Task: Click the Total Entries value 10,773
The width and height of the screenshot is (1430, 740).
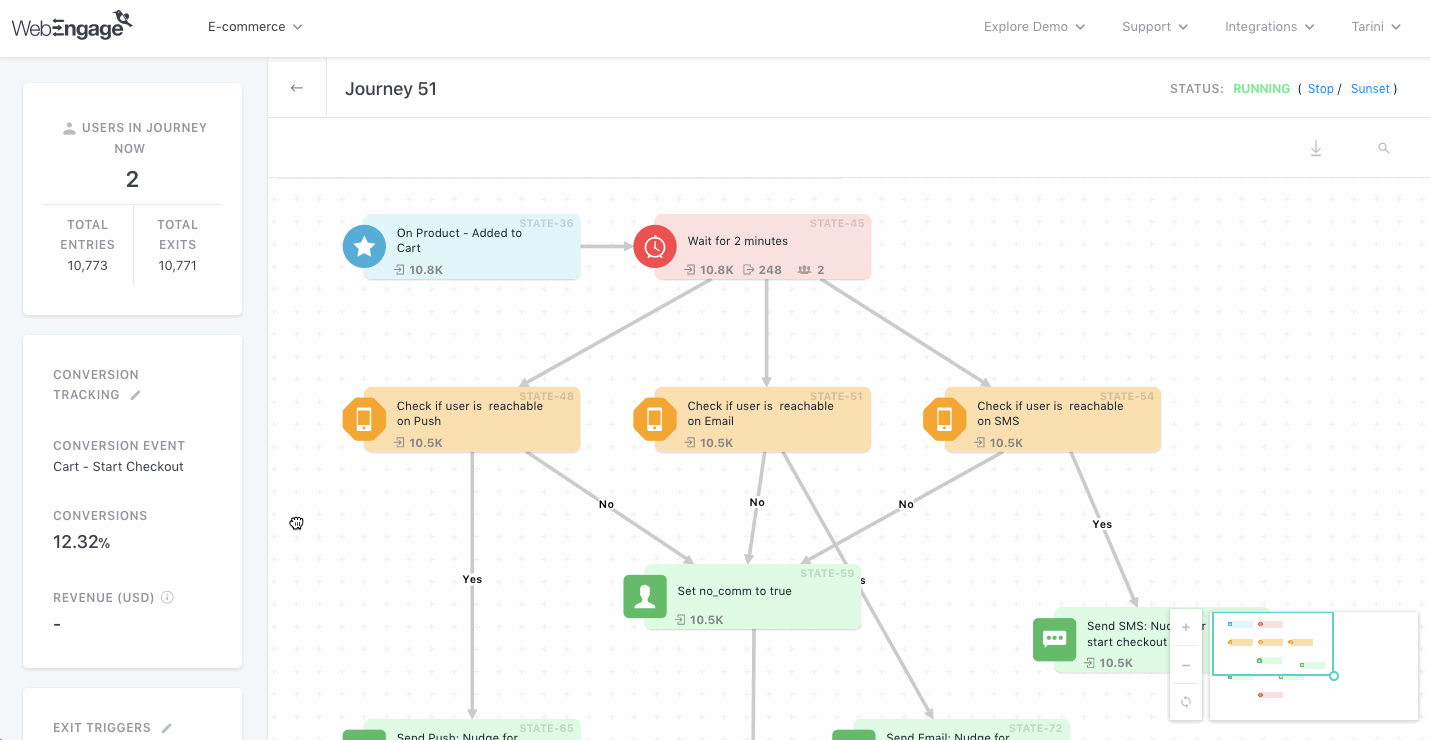Action: [88, 265]
